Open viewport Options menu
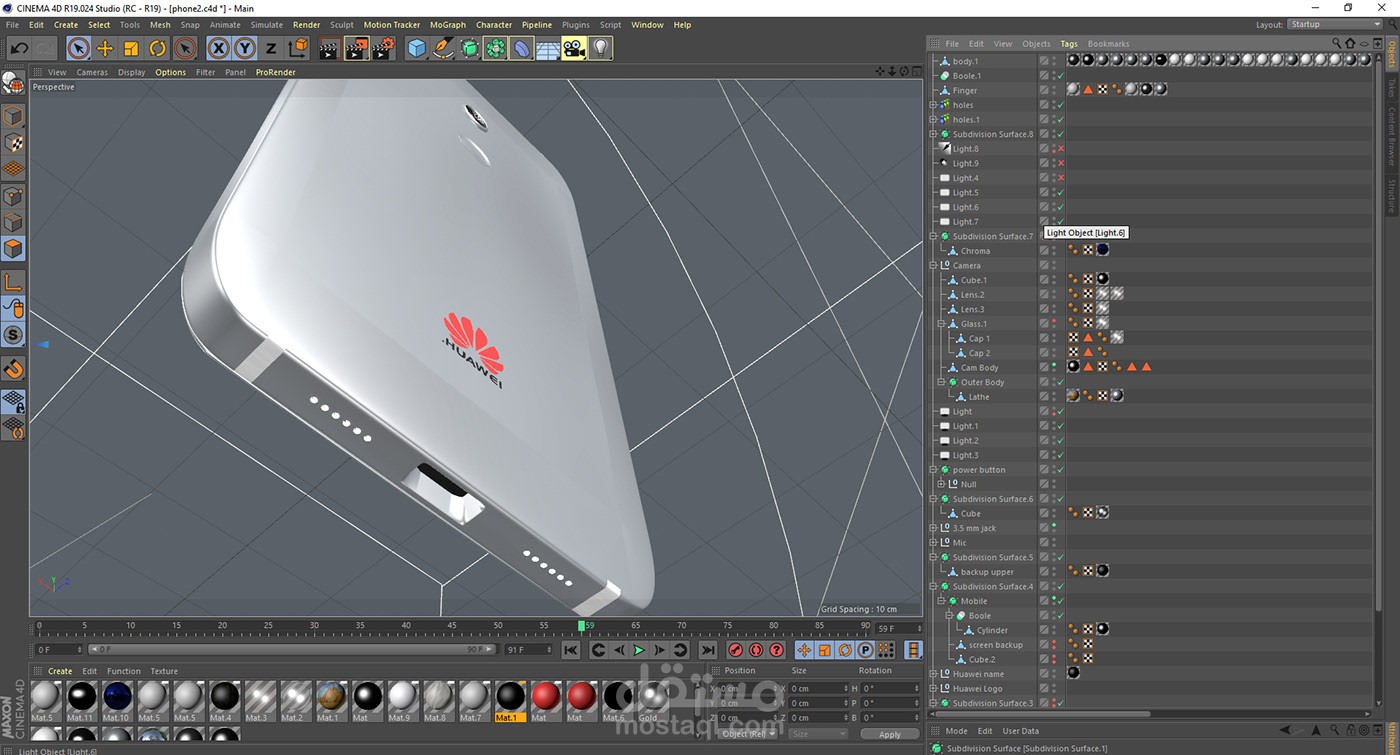 170,72
